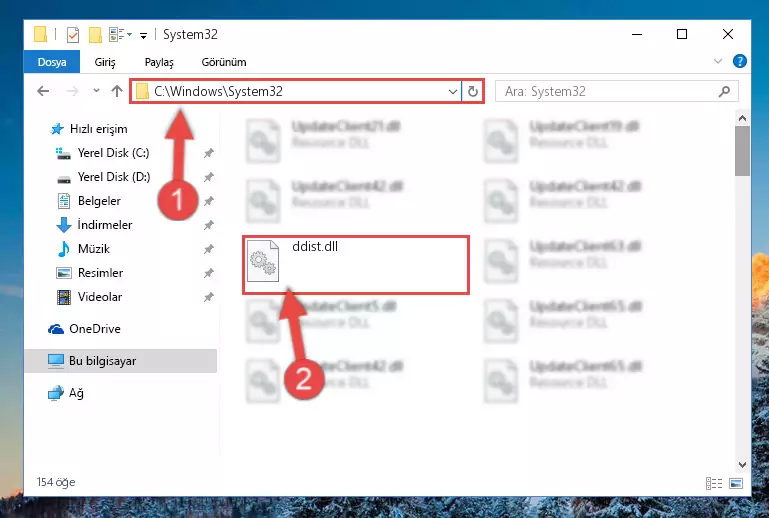
Task: Close the System32 window
Action: (728, 34)
